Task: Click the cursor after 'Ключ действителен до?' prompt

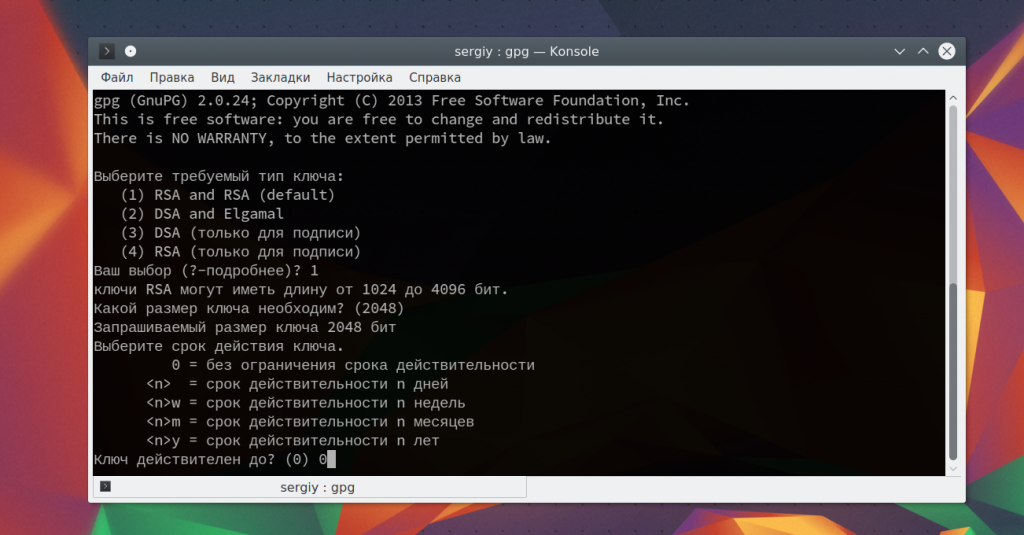Action: pyautogui.click(x=331, y=460)
